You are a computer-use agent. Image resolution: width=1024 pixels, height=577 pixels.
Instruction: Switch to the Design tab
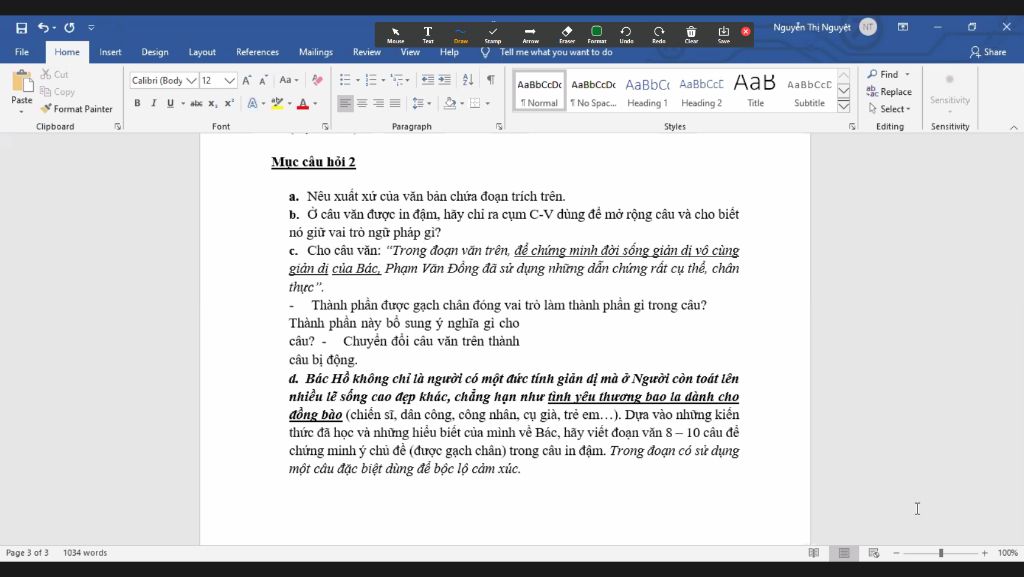(155, 52)
